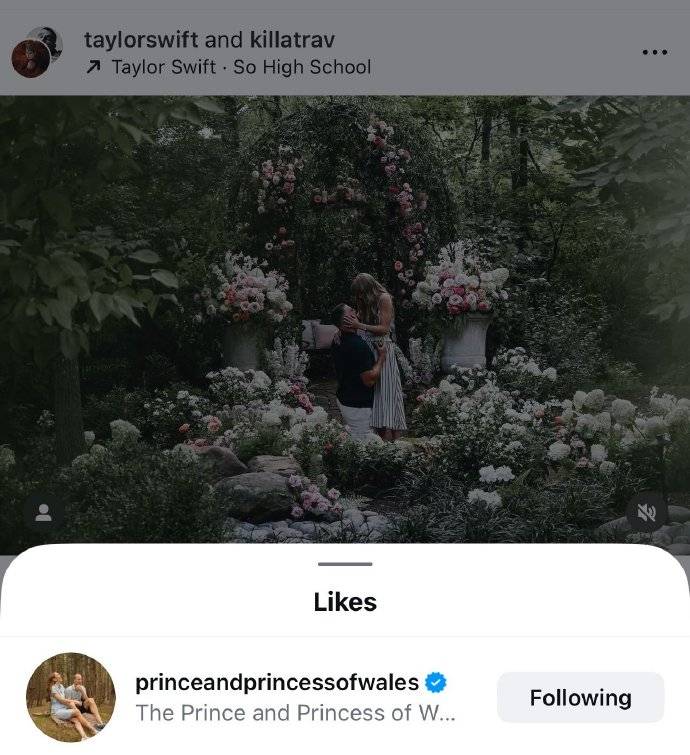
Task: Open the princeandprincessofwales username link
Action: [x=276, y=682]
